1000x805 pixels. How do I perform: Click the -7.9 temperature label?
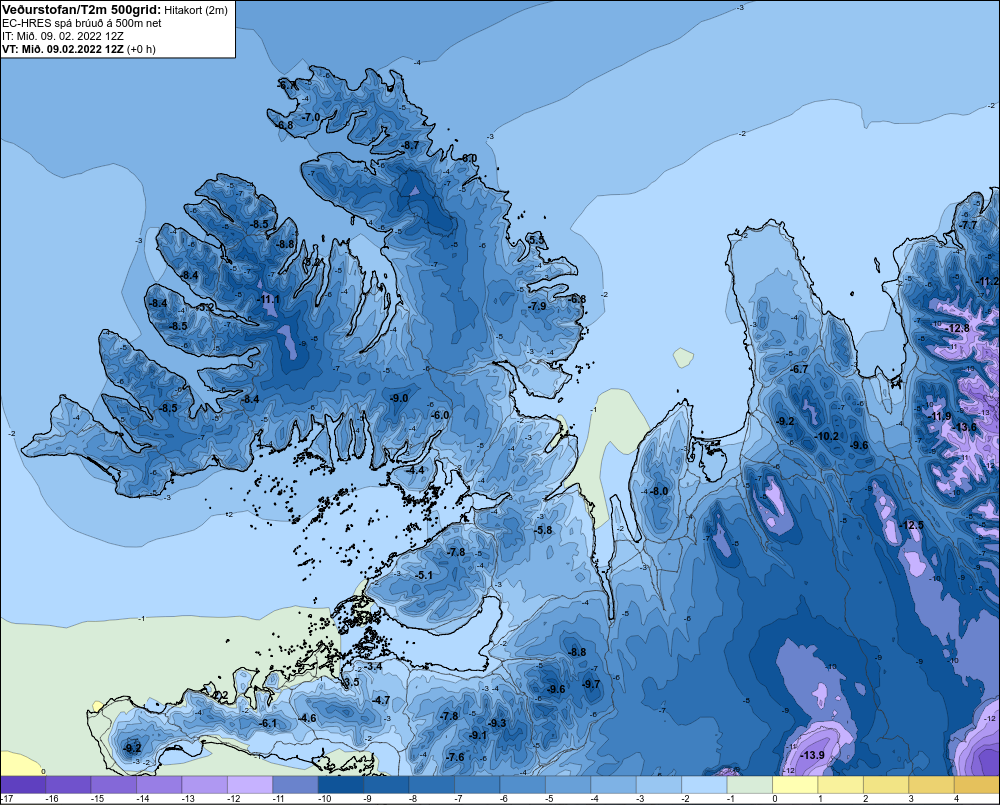point(538,306)
